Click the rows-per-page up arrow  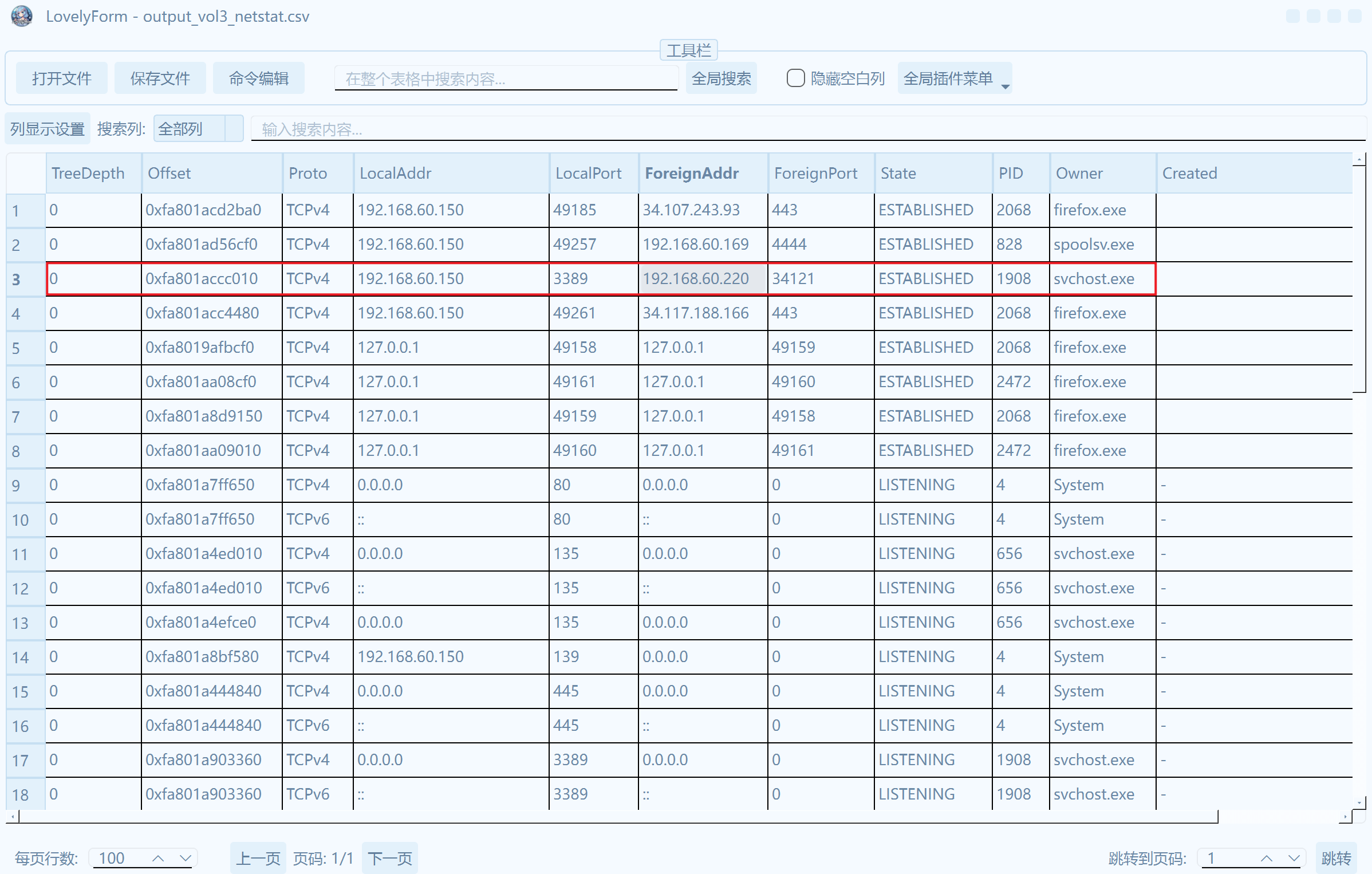pos(159,858)
